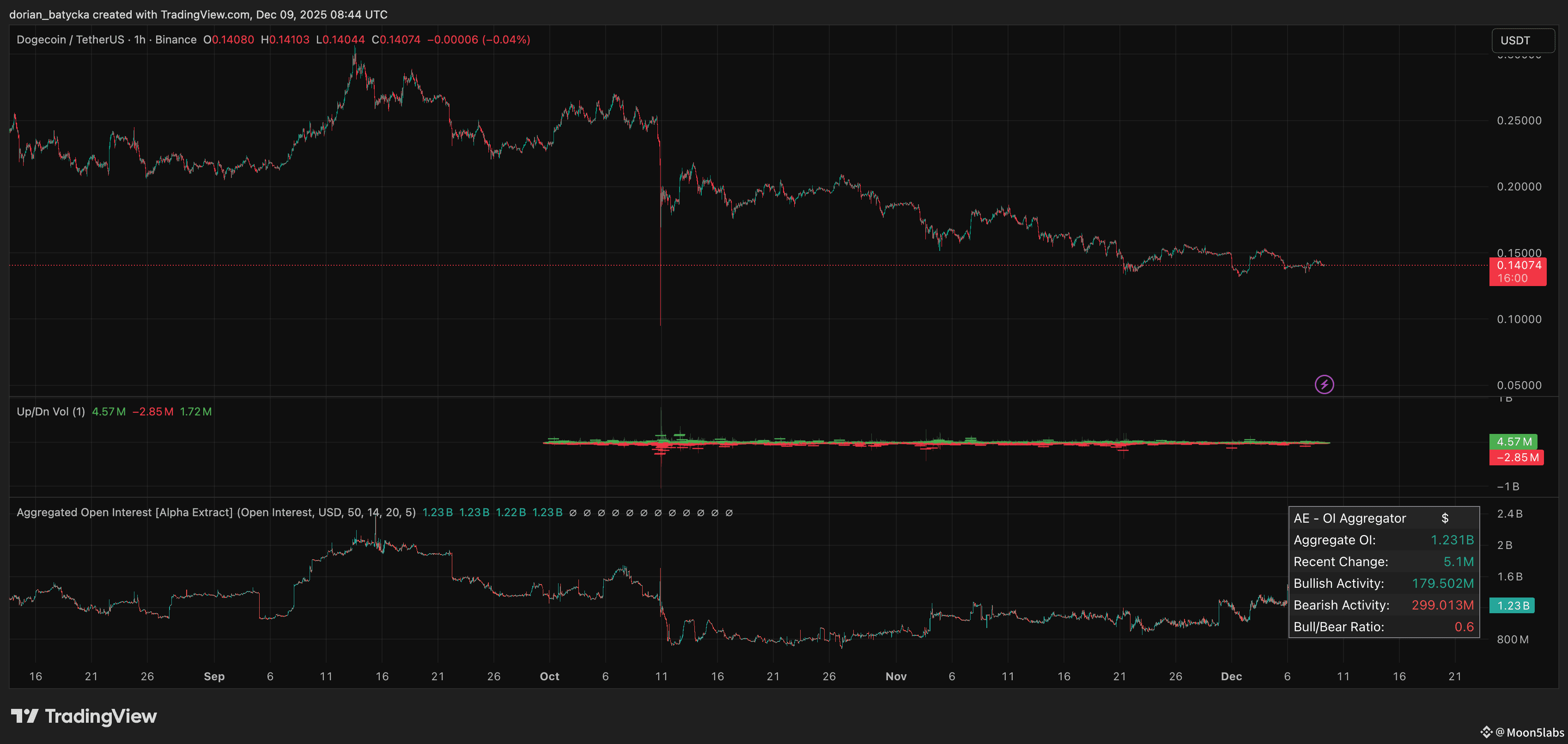Screen dimensions: 1568x744
Task: Click the @Moon5labs watermark text
Action: (1529, 732)
